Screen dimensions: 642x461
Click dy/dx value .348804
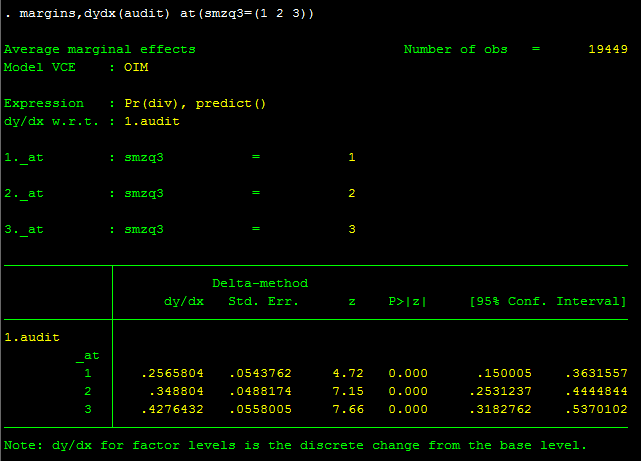point(176,391)
